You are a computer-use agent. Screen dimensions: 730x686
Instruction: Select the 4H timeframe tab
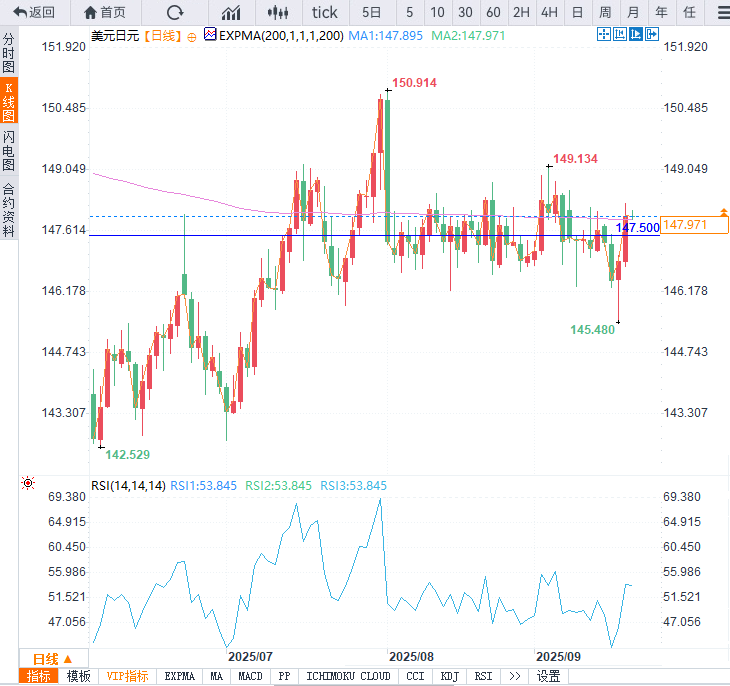(x=549, y=13)
